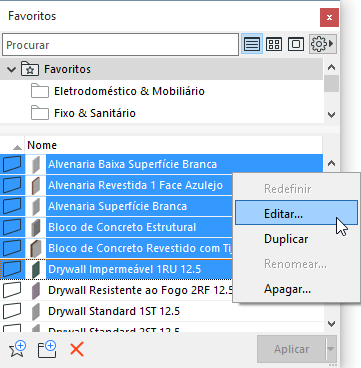Choose Apagar... from the context menu
This screenshot has width=361, height=368.
(287, 289)
